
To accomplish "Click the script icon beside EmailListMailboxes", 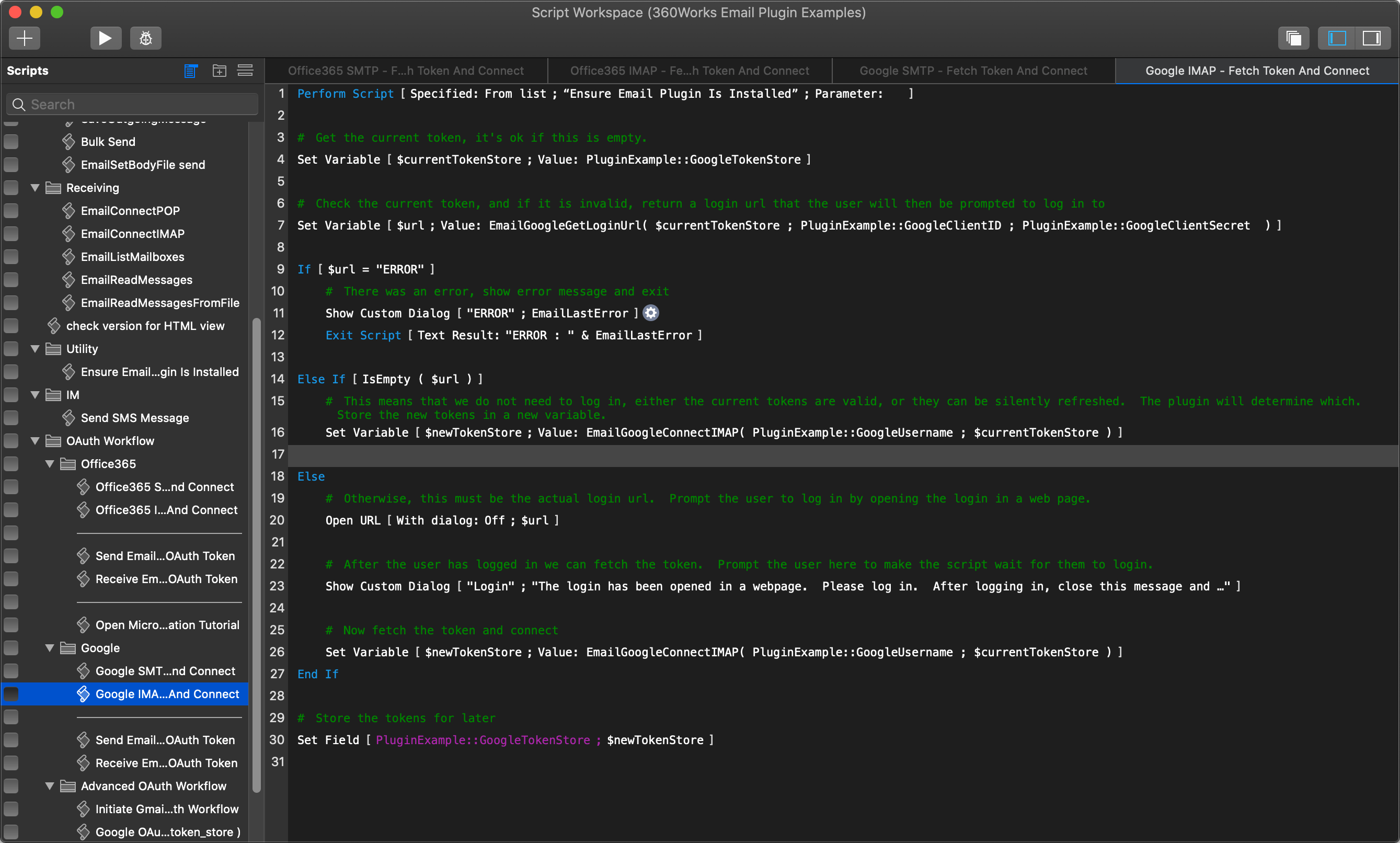I will pyautogui.click(x=68, y=257).
